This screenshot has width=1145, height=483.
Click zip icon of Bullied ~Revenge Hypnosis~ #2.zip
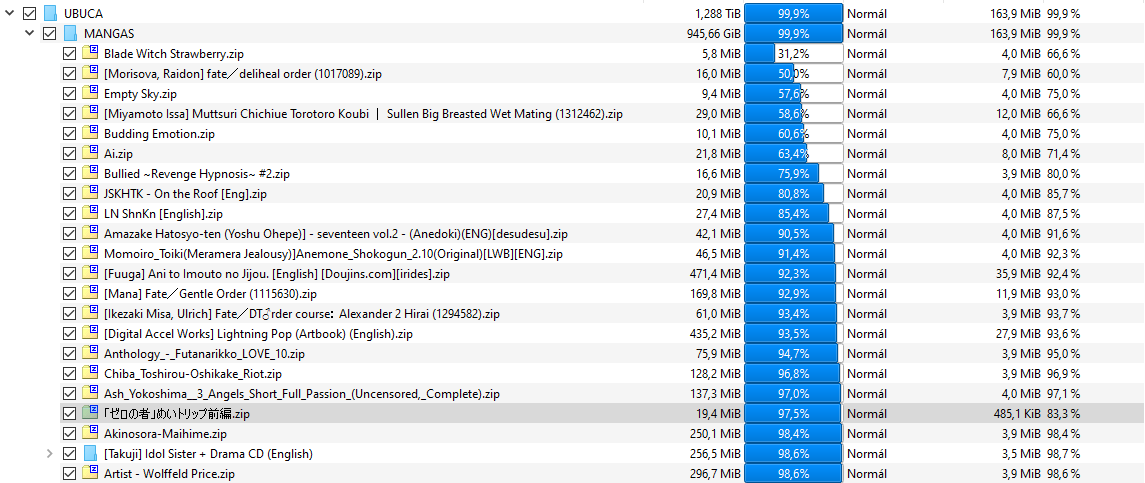click(x=90, y=174)
